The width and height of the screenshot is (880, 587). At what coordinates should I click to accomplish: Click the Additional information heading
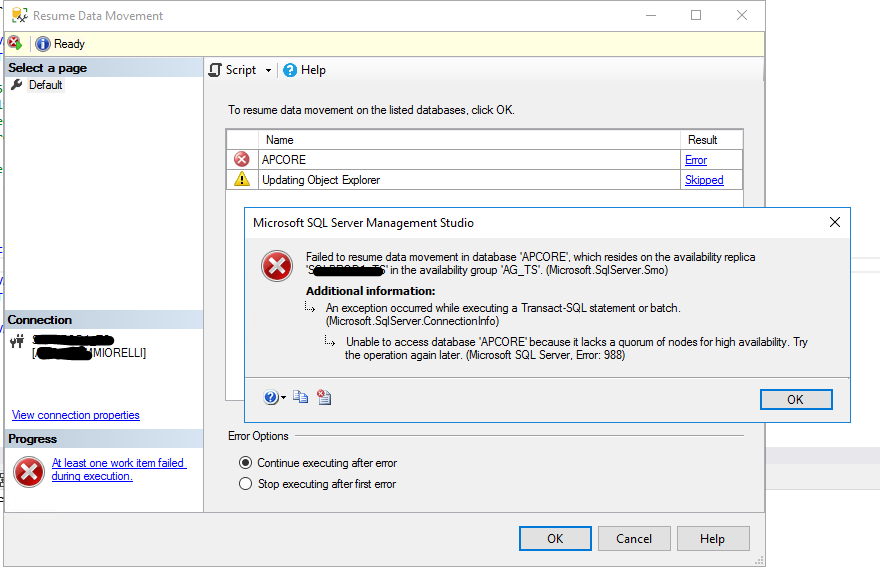[370, 291]
